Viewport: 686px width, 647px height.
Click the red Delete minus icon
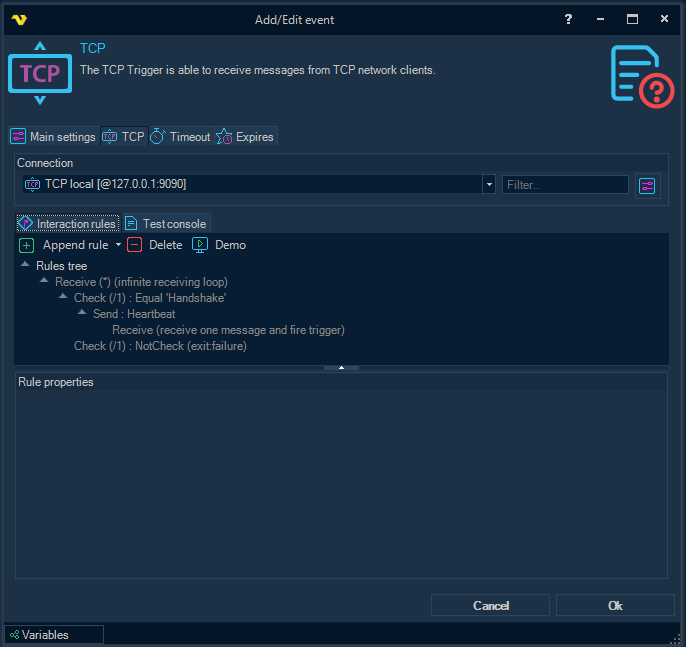click(135, 245)
